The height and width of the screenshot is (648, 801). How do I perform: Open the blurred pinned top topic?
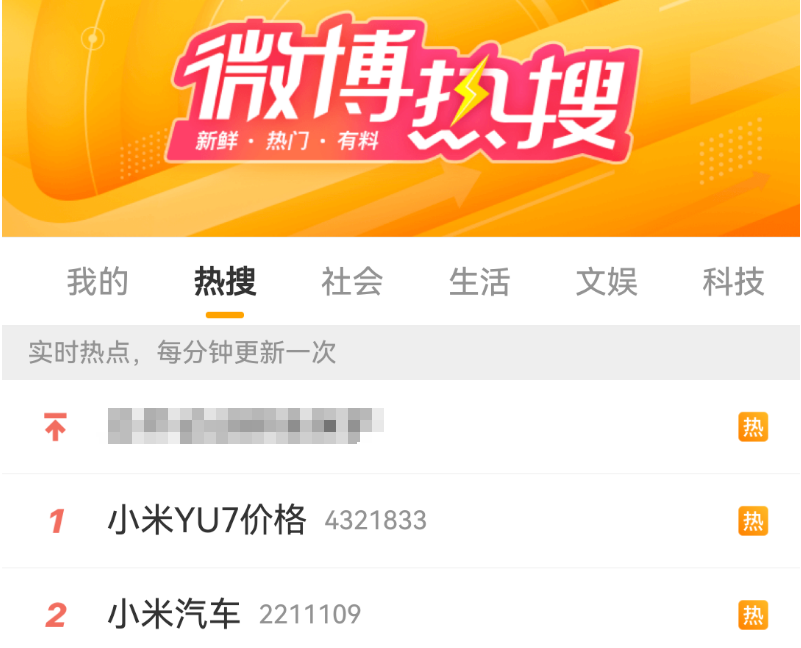(246, 426)
